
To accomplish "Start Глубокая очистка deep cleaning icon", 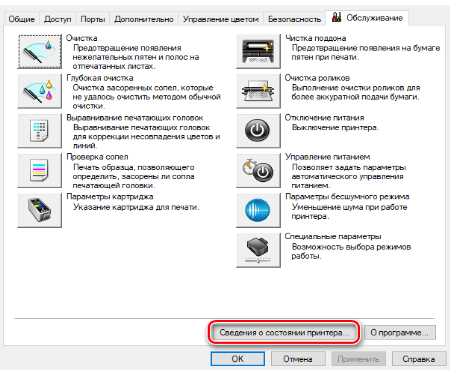I will [40, 91].
